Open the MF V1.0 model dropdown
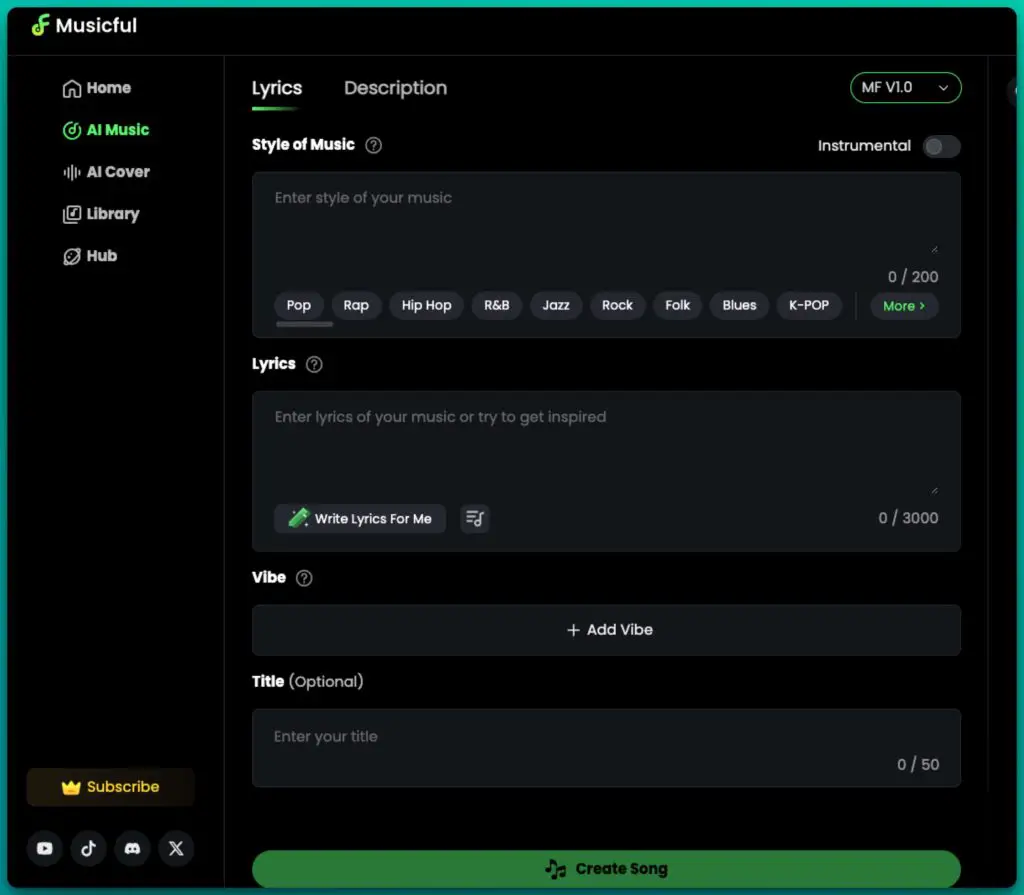The height and width of the screenshot is (895, 1024). [905, 88]
